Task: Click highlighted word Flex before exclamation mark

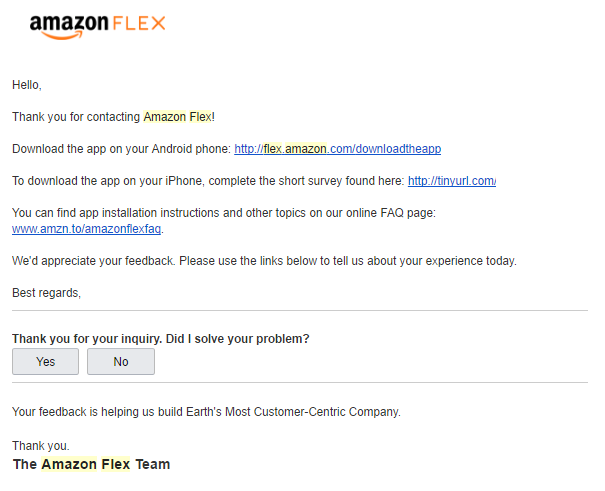Action: click(201, 117)
